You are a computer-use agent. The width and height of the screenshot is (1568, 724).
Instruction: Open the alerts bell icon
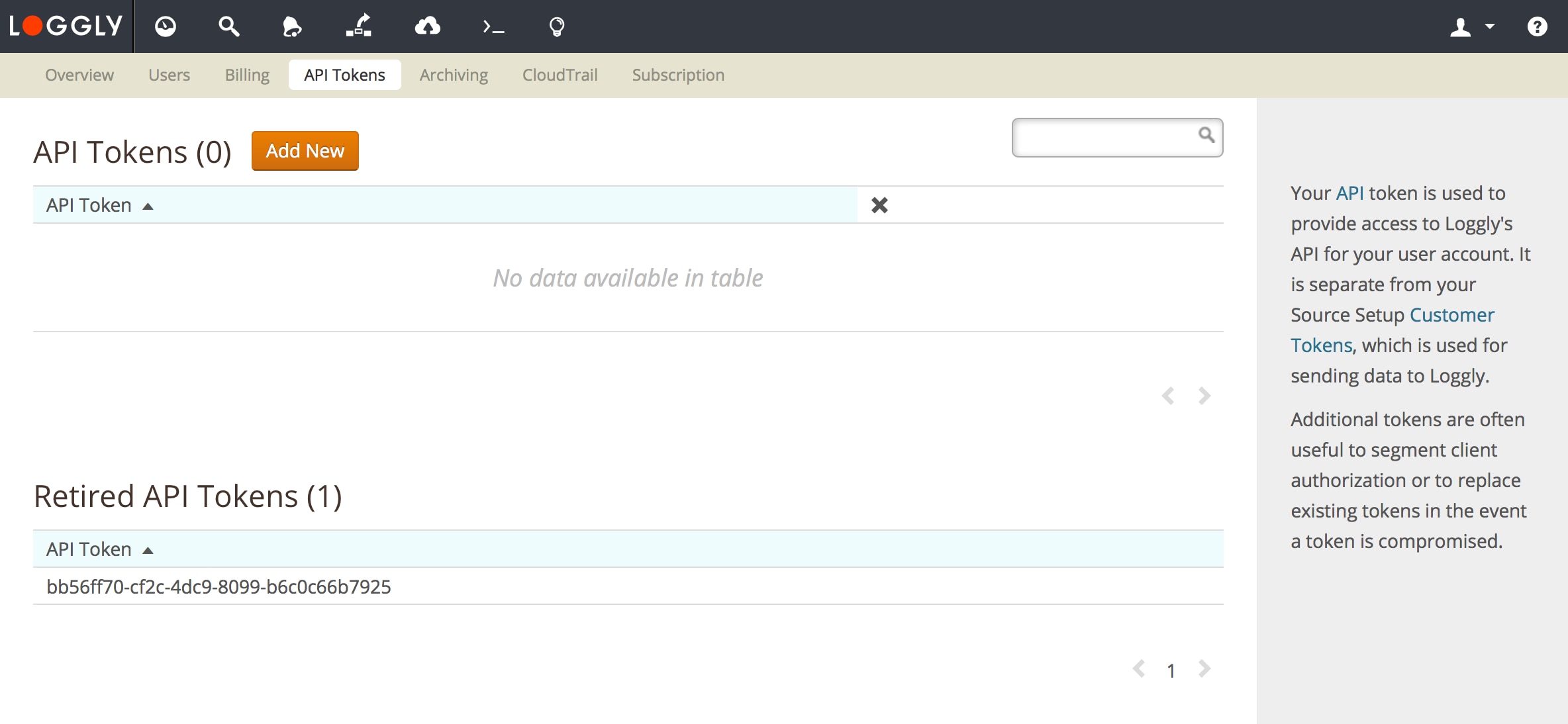click(291, 26)
